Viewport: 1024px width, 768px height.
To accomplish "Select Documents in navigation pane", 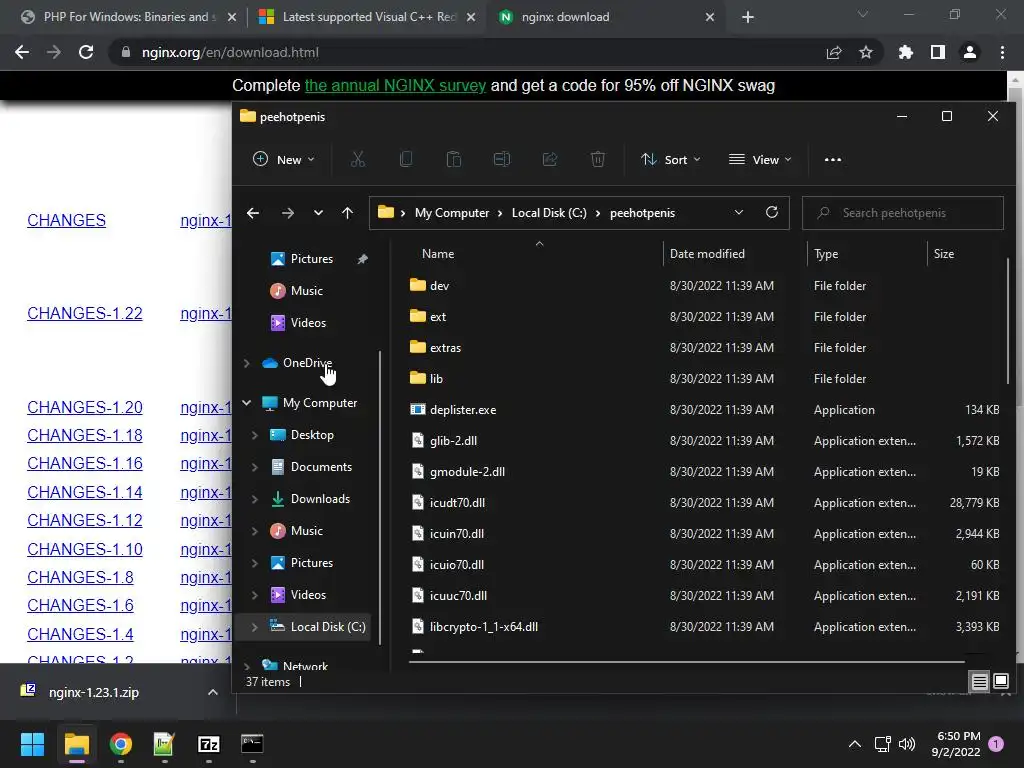I will click(x=321, y=467).
